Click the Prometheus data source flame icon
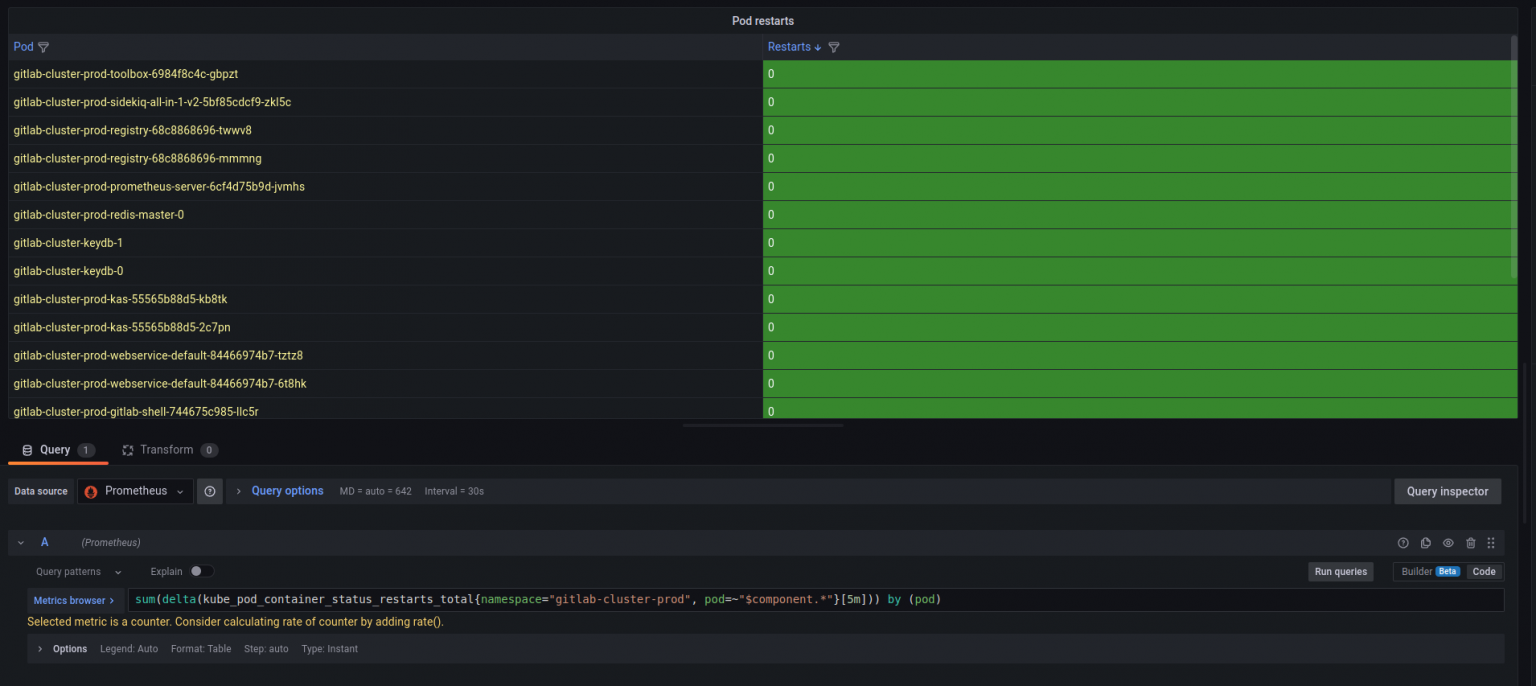The width and height of the screenshot is (1536, 686). pyautogui.click(x=90, y=491)
